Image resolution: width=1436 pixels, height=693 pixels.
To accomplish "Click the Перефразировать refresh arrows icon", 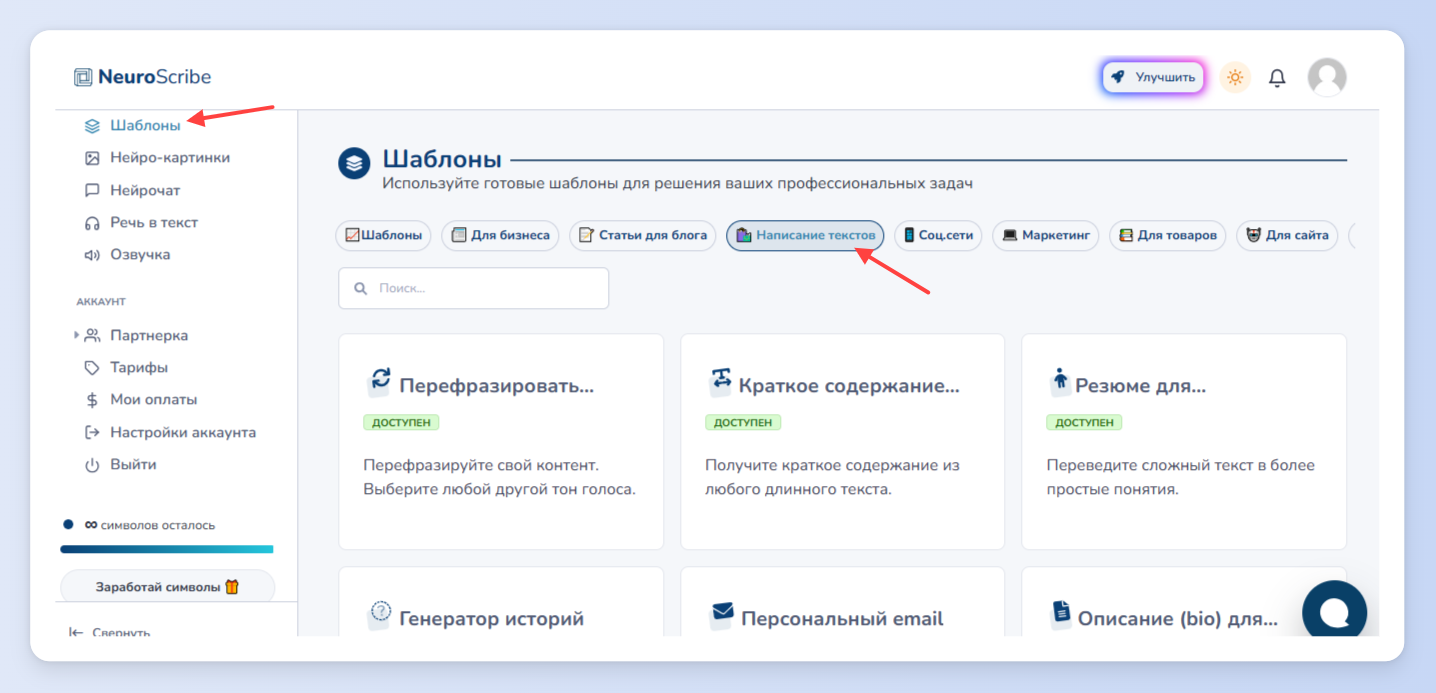I will pos(379,381).
